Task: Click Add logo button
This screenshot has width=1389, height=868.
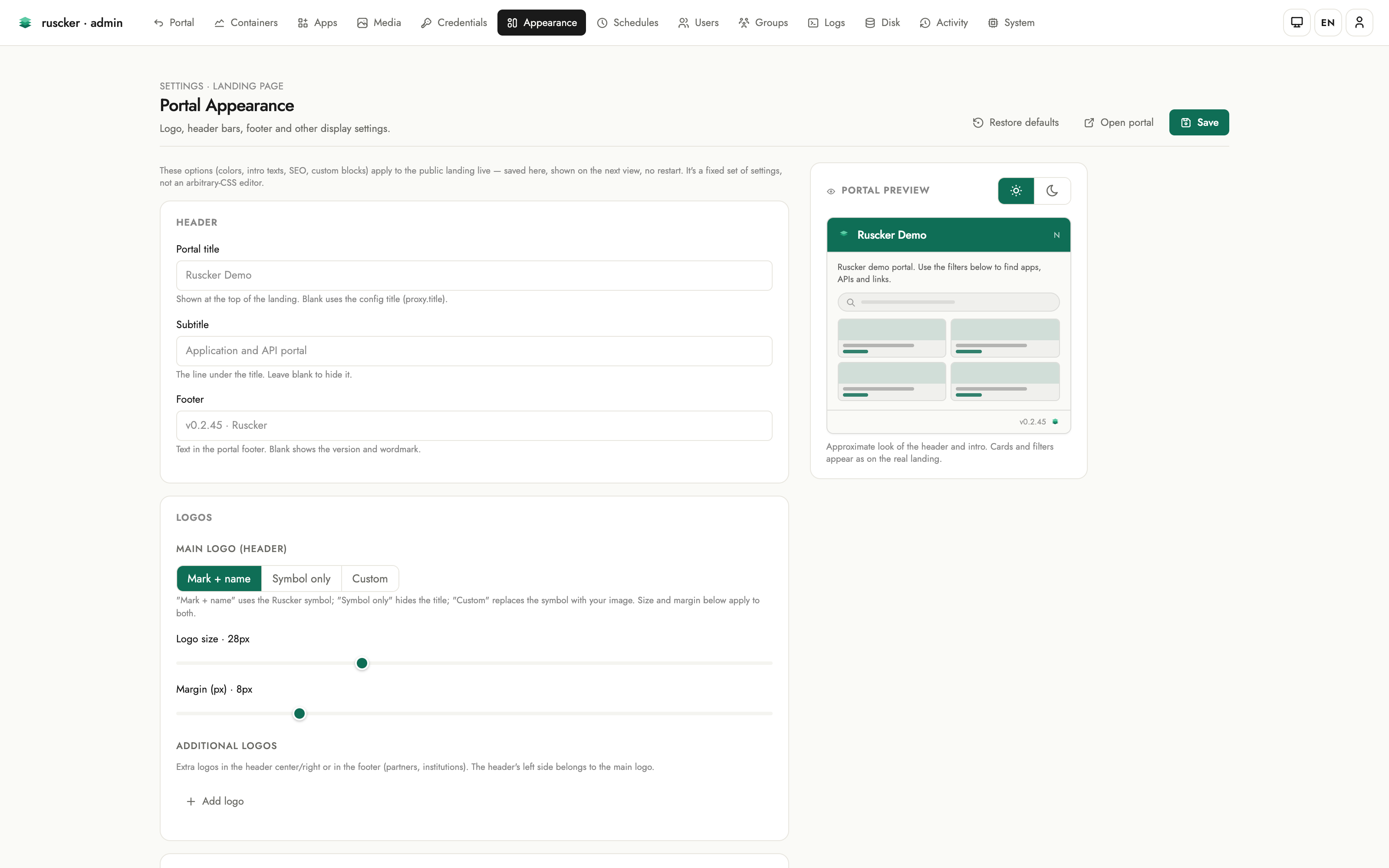Action: (215, 802)
